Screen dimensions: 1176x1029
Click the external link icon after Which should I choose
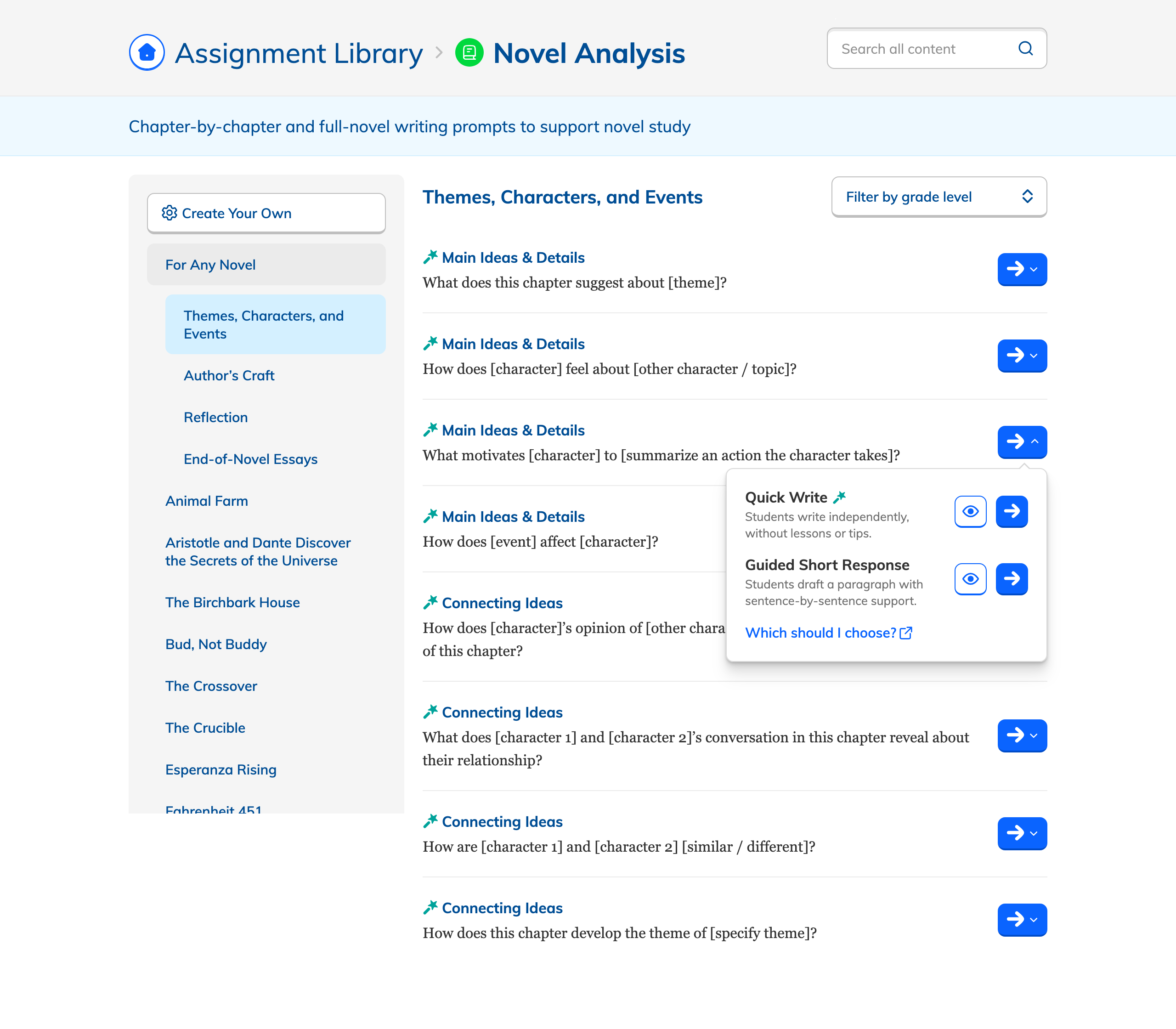pos(906,633)
